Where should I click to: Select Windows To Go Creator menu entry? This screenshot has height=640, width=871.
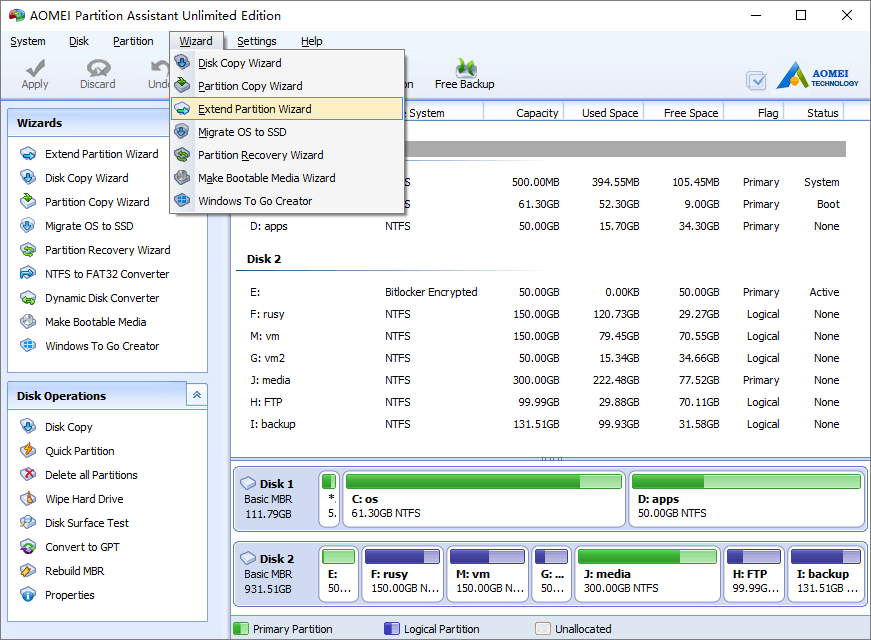coord(287,201)
